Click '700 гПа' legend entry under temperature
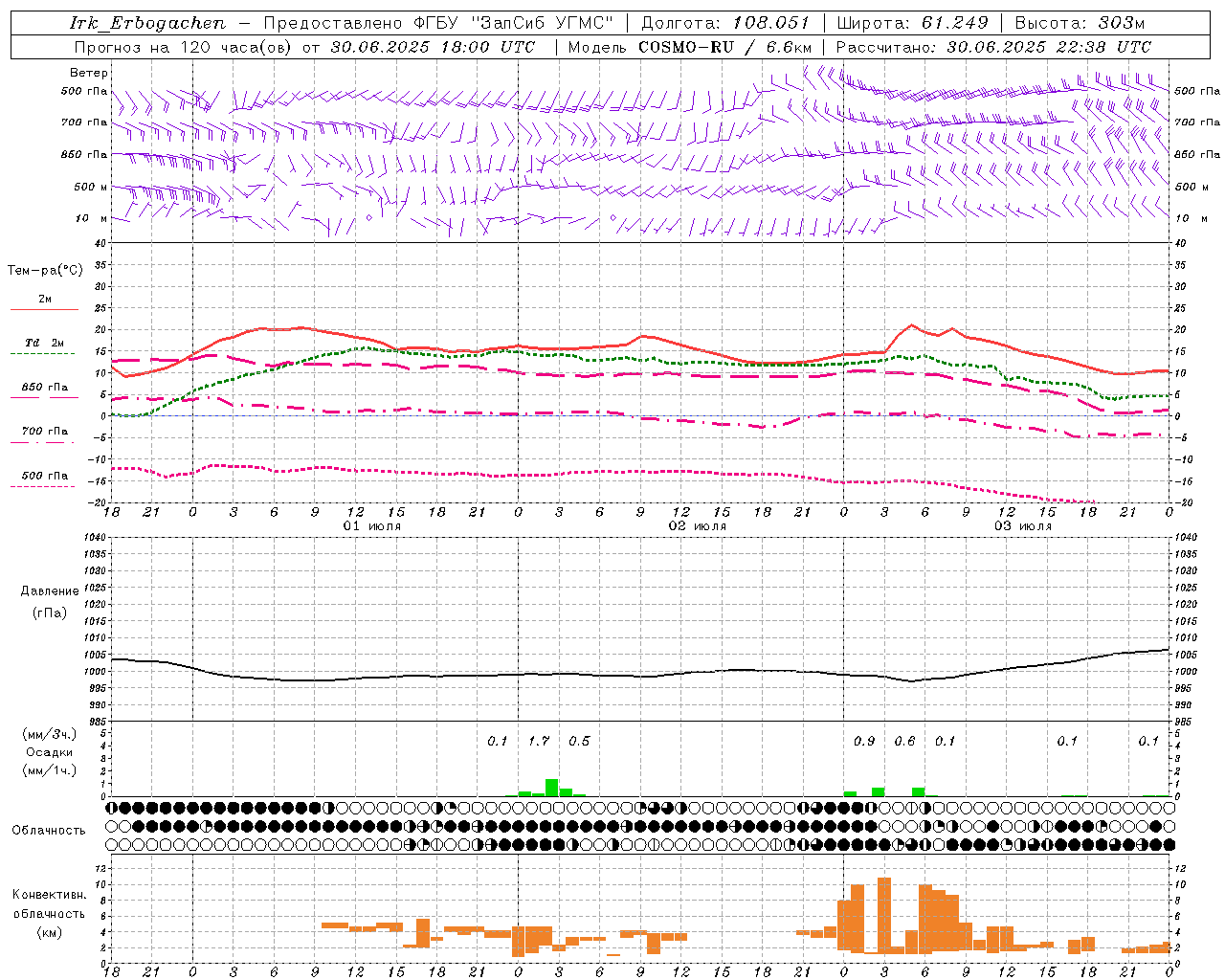The width and height of the screenshot is (1225, 980). (45, 432)
